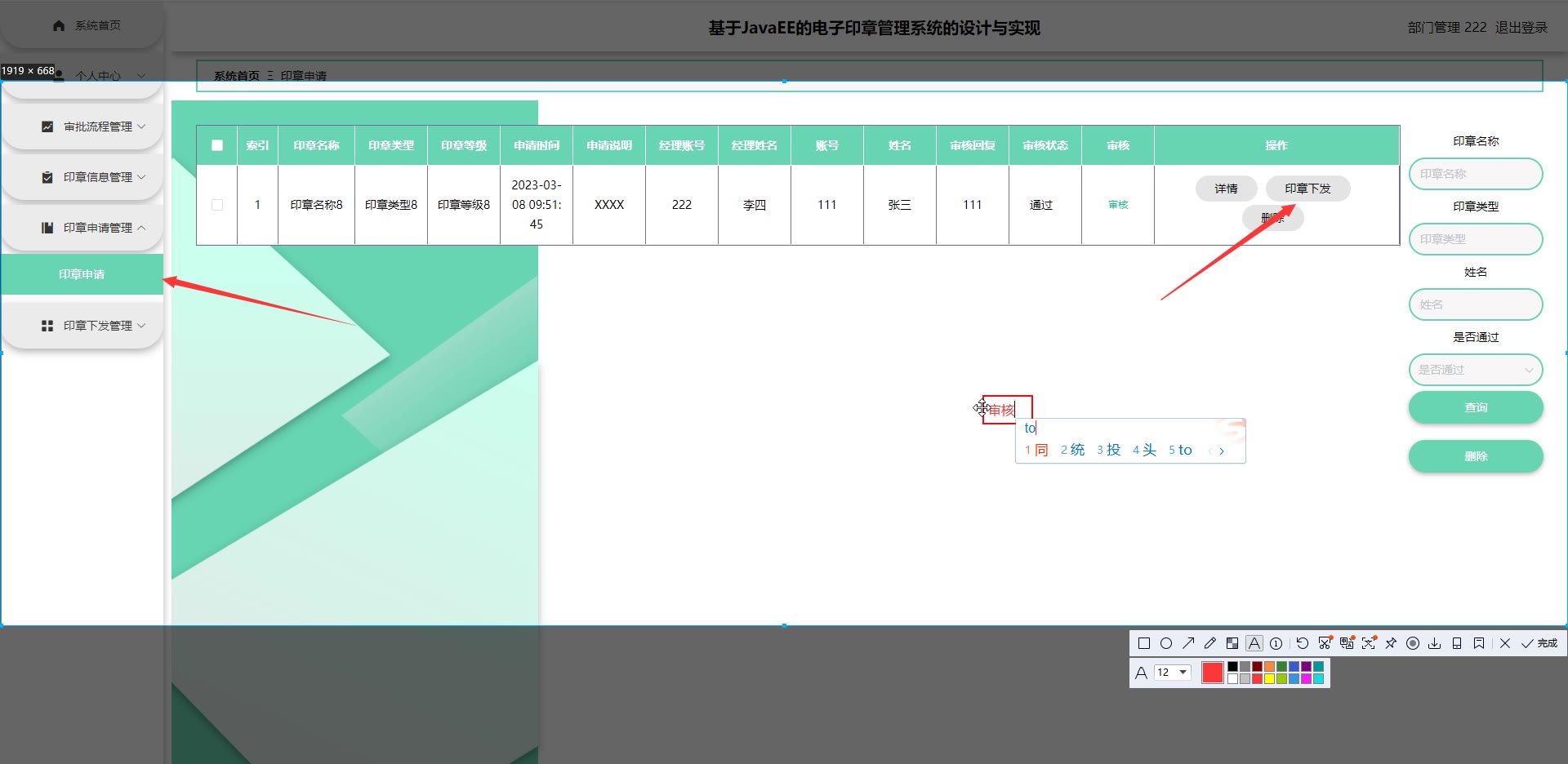Click the bookmark icon in screenshot toolbar
The height and width of the screenshot is (764, 1568).
tap(1479, 643)
